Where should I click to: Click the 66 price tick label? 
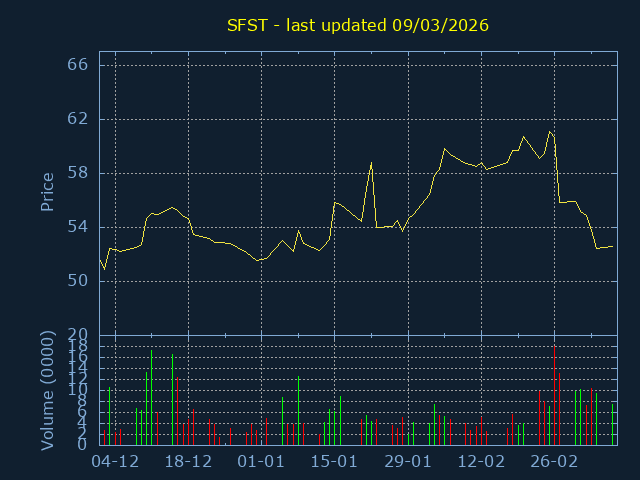[x=78, y=65]
